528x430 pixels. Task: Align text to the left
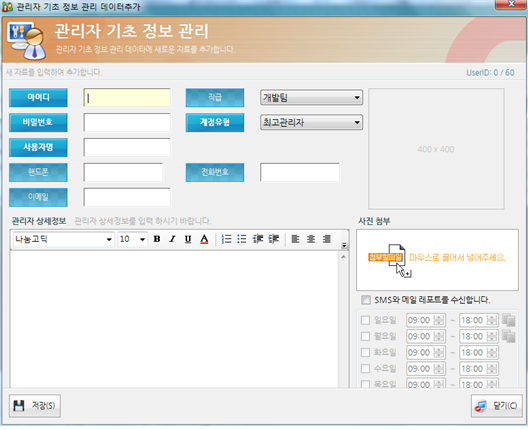[295, 239]
